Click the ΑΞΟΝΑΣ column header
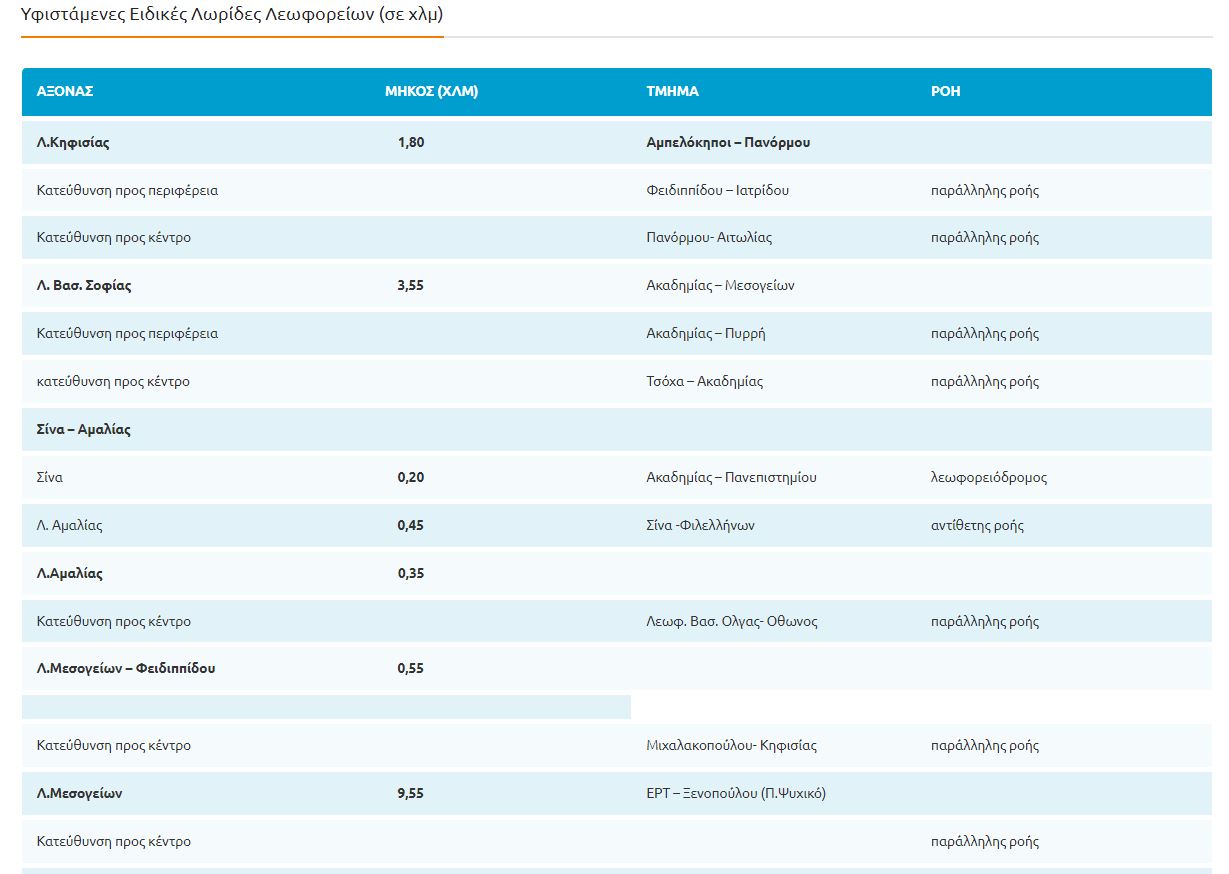The image size is (1229, 874). click(x=65, y=91)
